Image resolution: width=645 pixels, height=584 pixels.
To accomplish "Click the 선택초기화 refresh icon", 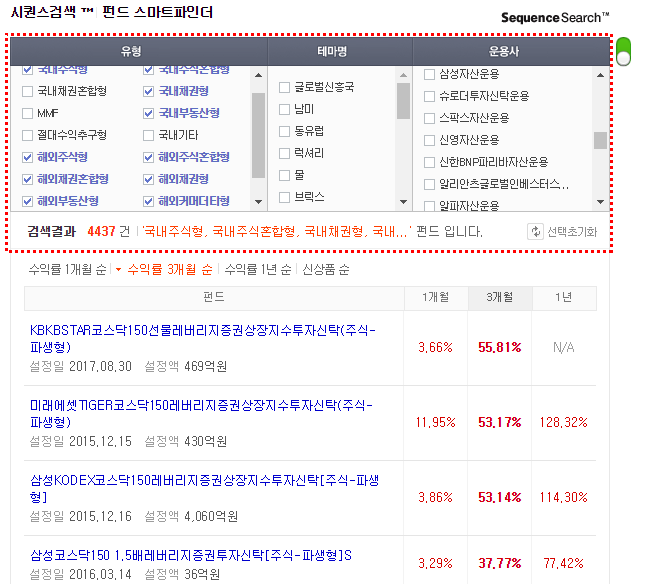I will click(535, 232).
